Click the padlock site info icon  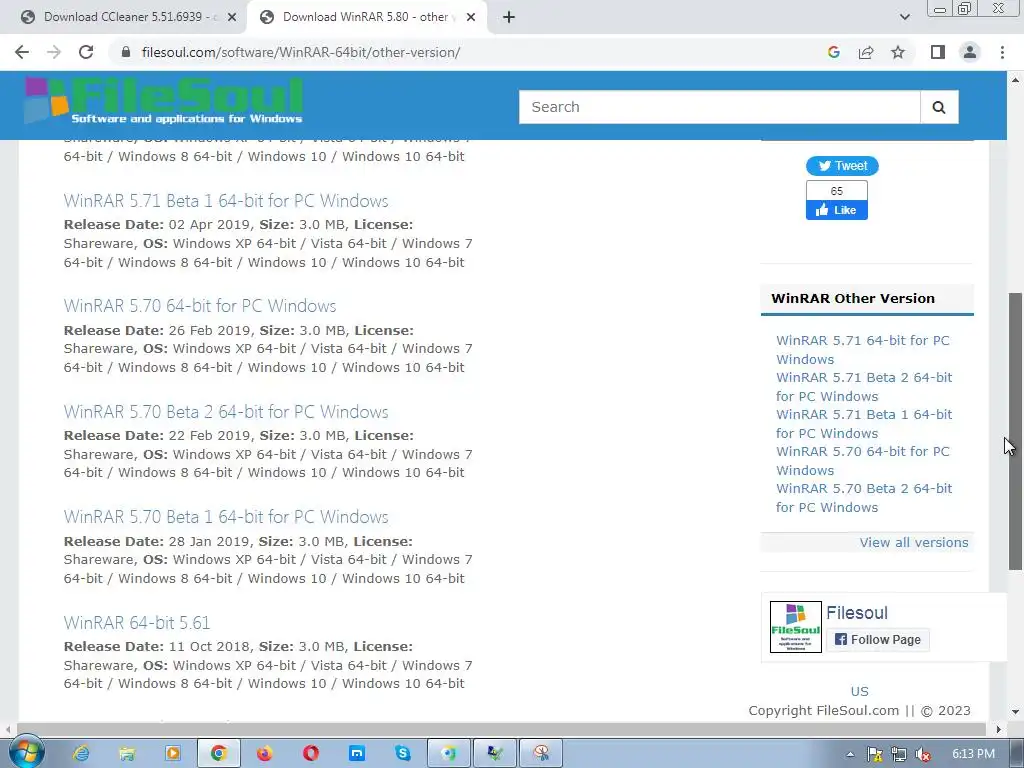click(126, 52)
